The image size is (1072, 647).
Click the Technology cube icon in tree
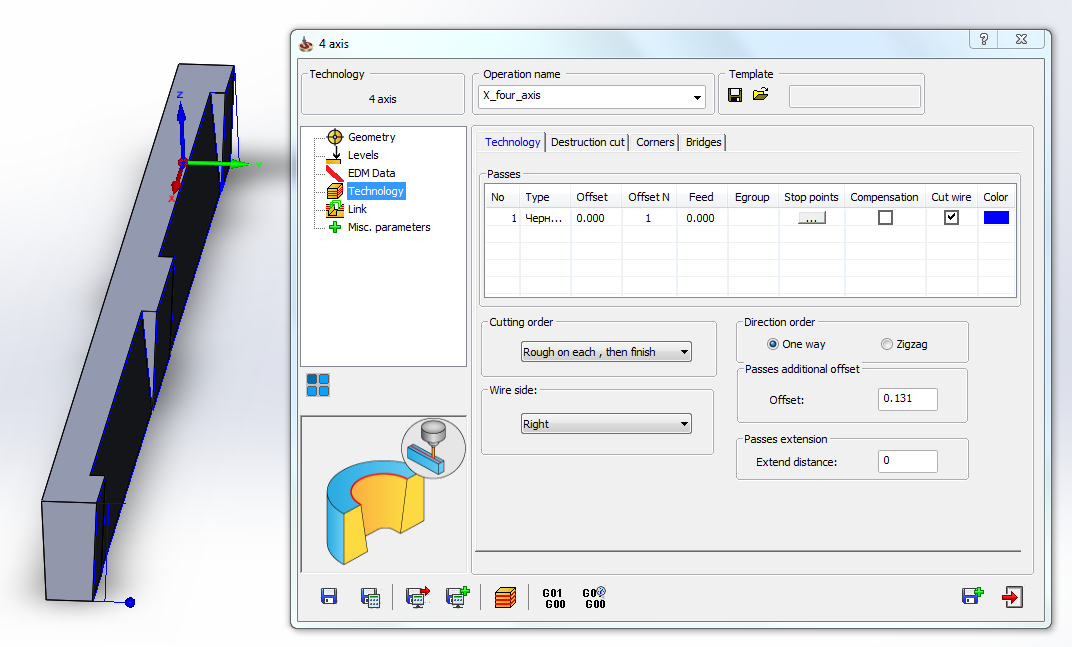335,191
